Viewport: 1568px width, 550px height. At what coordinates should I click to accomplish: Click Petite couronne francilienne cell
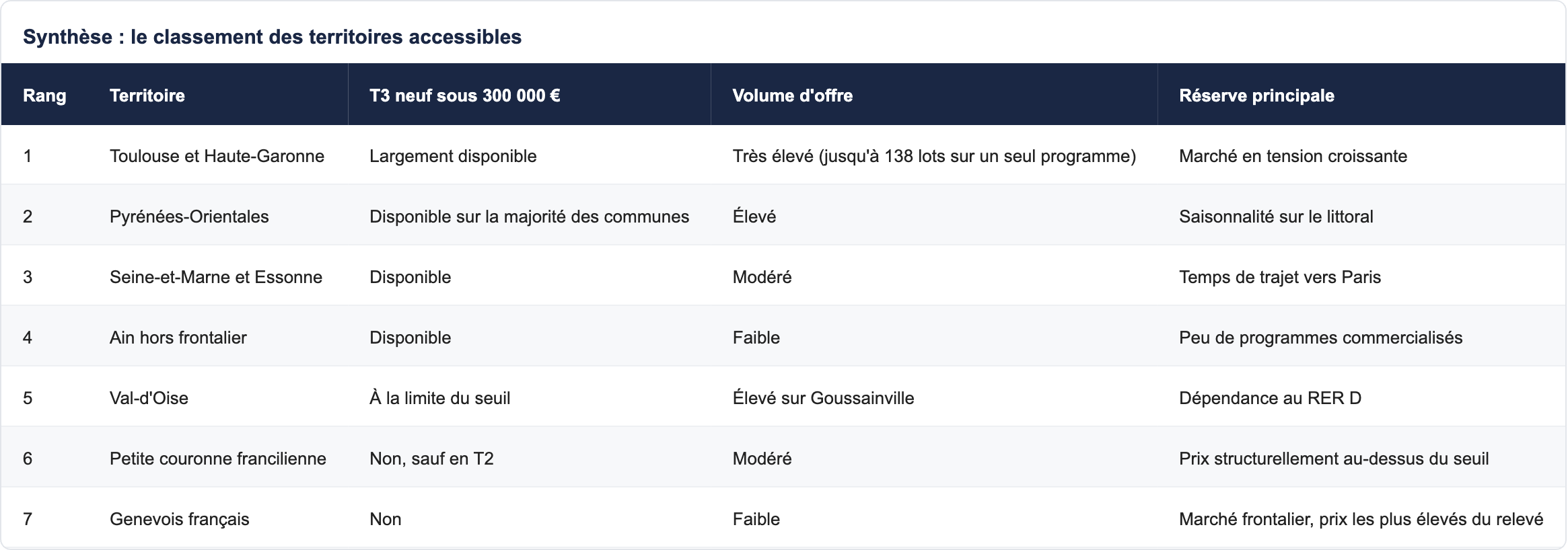point(218,458)
